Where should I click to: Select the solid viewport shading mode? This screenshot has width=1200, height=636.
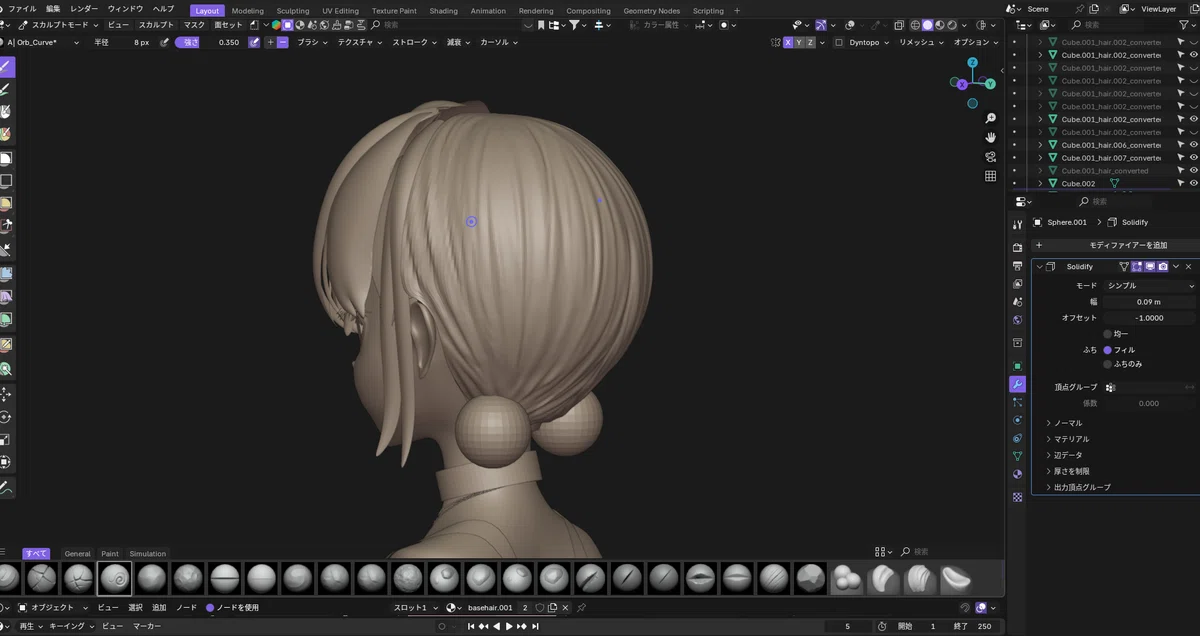(927, 25)
